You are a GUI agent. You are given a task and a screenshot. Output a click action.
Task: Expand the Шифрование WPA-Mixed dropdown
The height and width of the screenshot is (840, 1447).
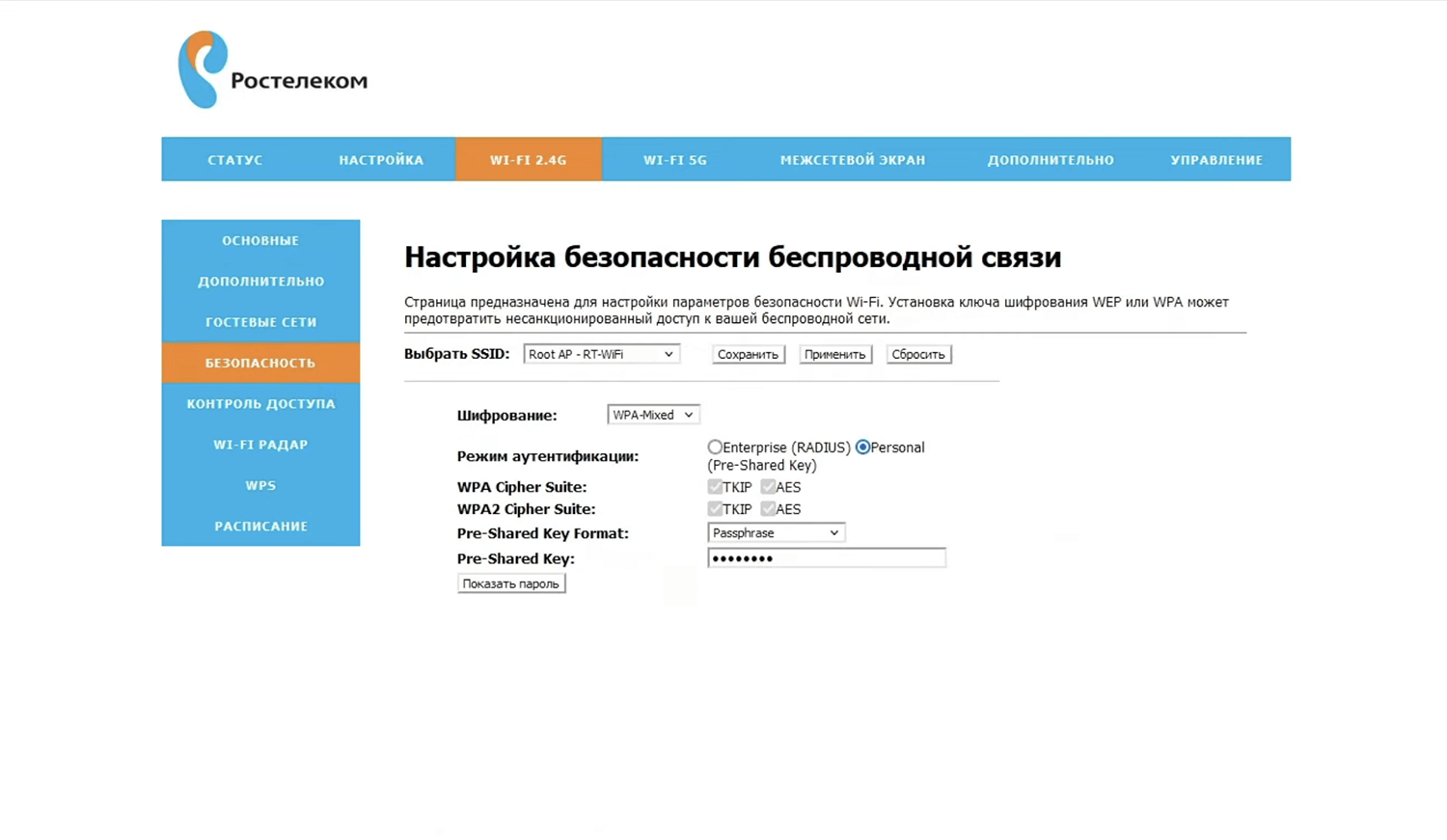[x=653, y=415]
